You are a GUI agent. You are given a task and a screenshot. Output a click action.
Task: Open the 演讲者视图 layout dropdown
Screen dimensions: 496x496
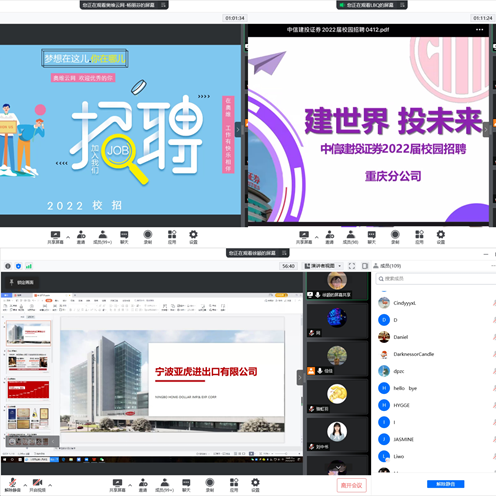tap(323, 266)
